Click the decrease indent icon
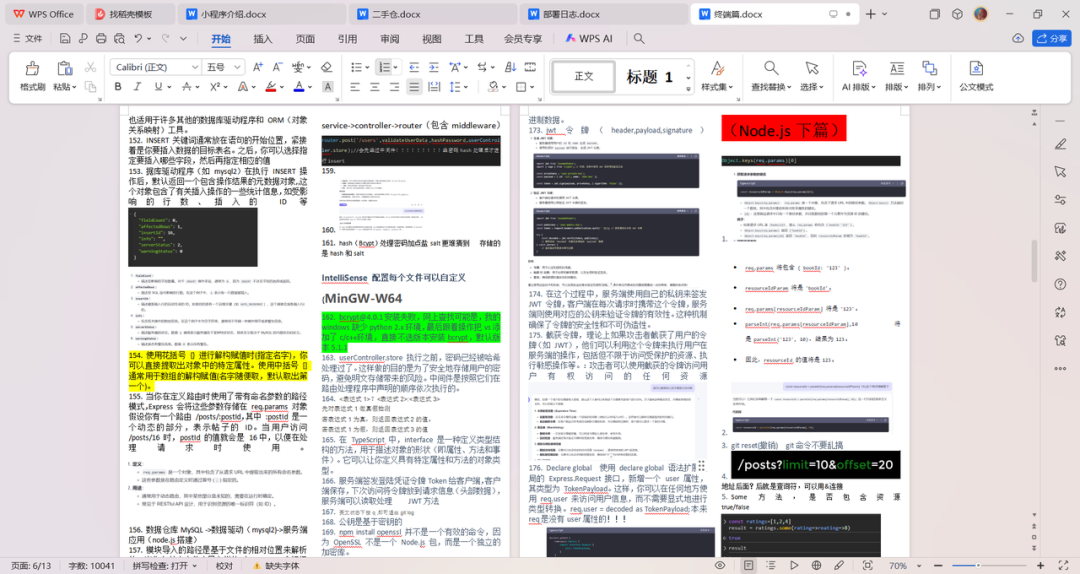The width and height of the screenshot is (1080, 574). 414,67
